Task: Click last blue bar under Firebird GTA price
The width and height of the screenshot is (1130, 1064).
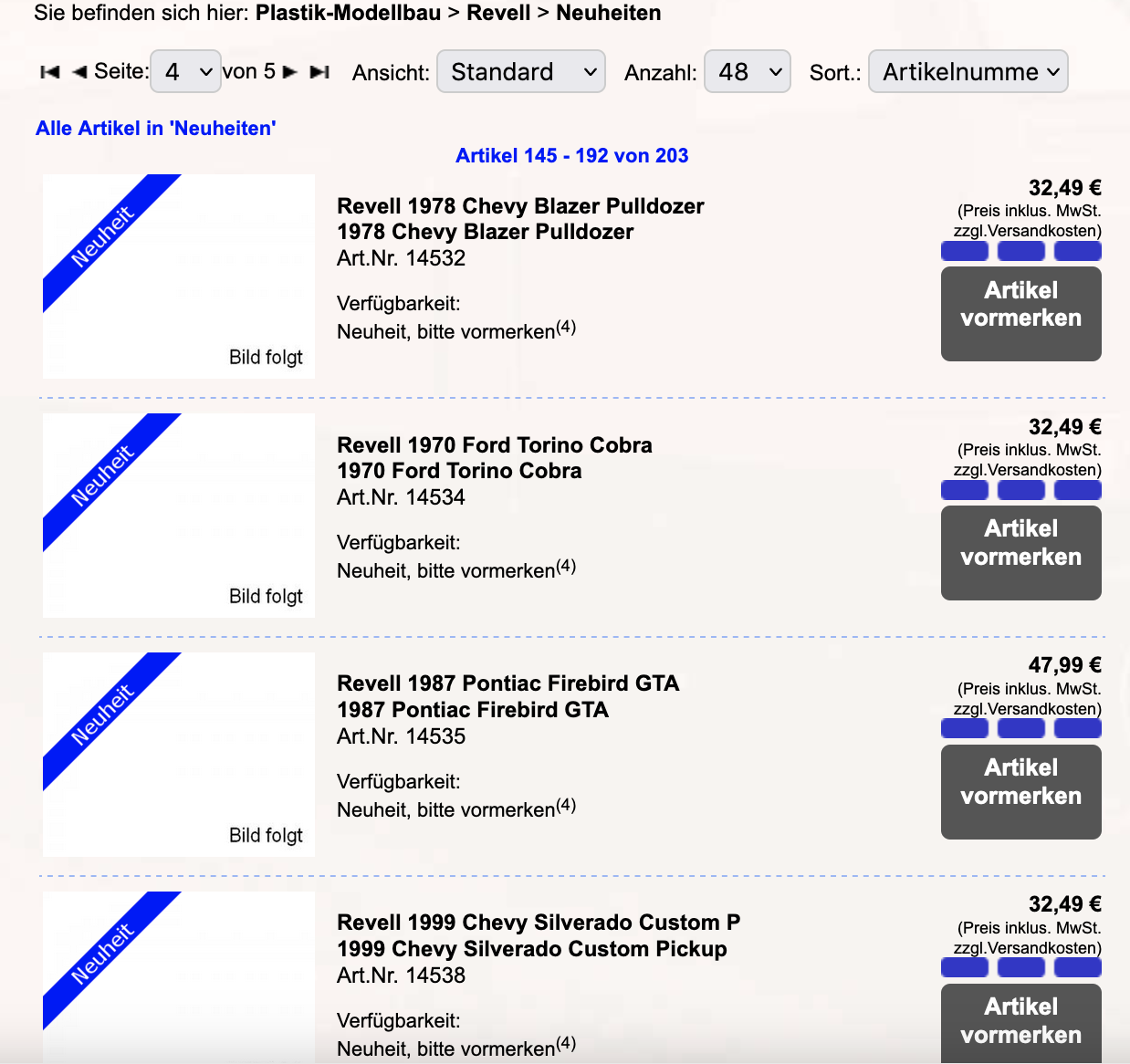Action: click(1078, 728)
